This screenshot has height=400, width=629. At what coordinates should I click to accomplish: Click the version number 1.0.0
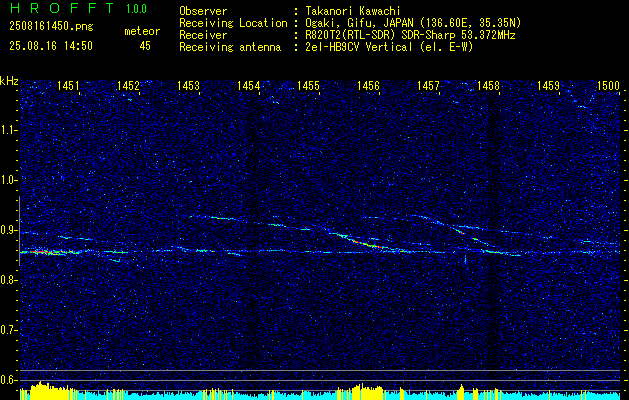(136, 9)
